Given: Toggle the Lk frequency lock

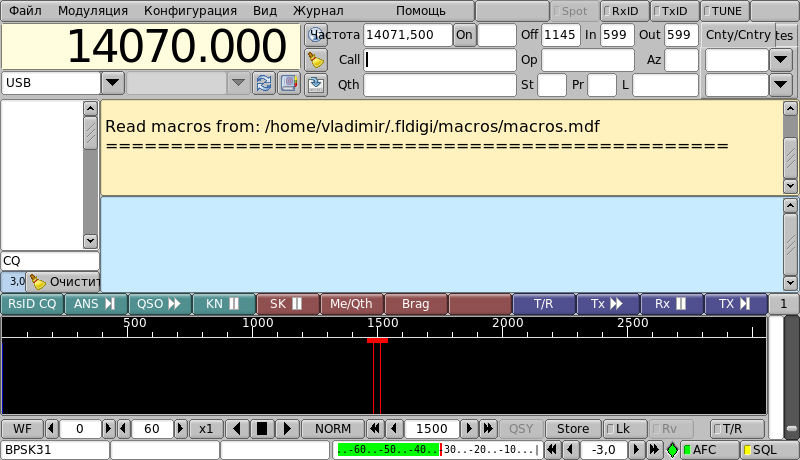Looking at the screenshot, I should tap(624, 429).
